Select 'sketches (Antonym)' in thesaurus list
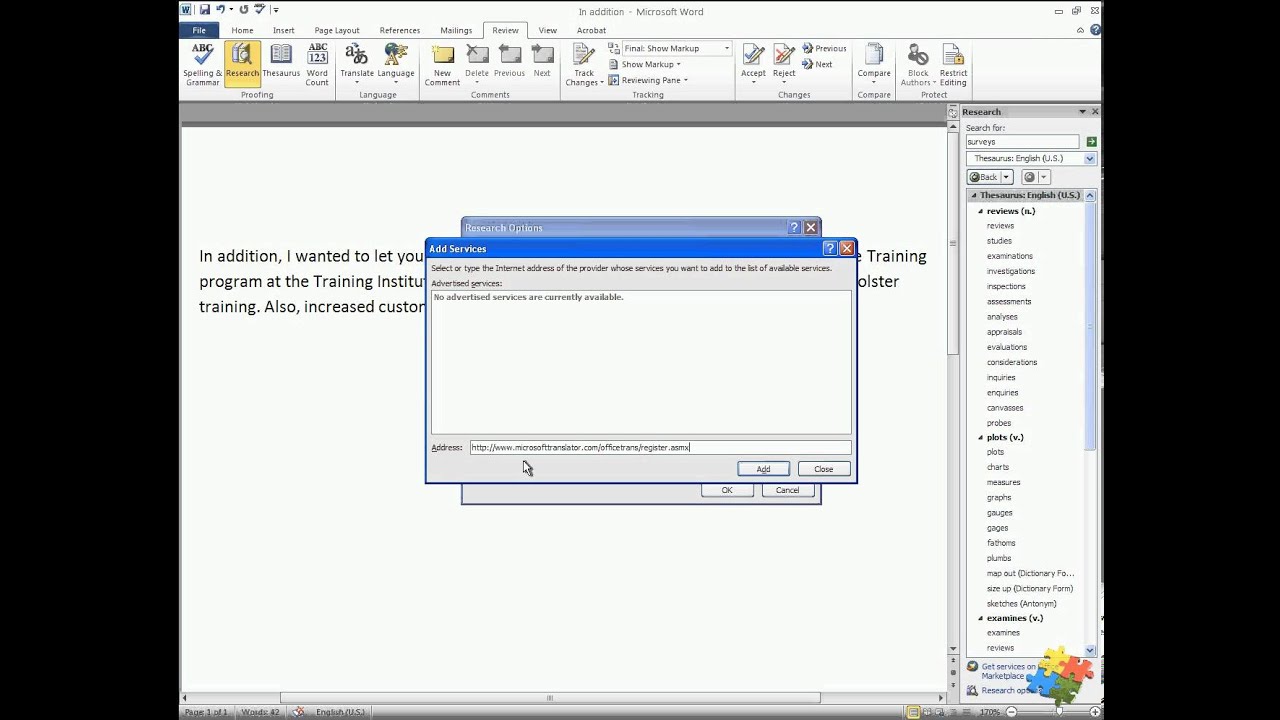The image size is (1280, 720). point(1021,604)
